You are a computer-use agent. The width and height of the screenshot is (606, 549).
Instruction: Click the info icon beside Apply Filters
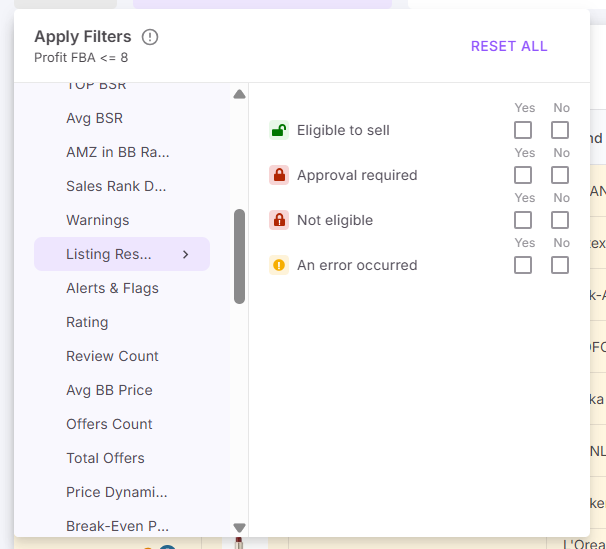point(150,37)
